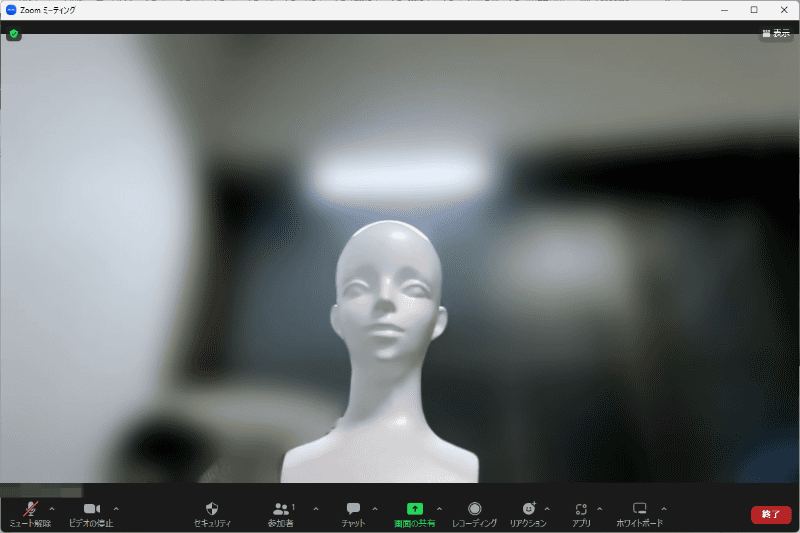Stop video using ビデオの停止
Image resolution: width=800 pixels, height=533 pixels.
(91, 514)
